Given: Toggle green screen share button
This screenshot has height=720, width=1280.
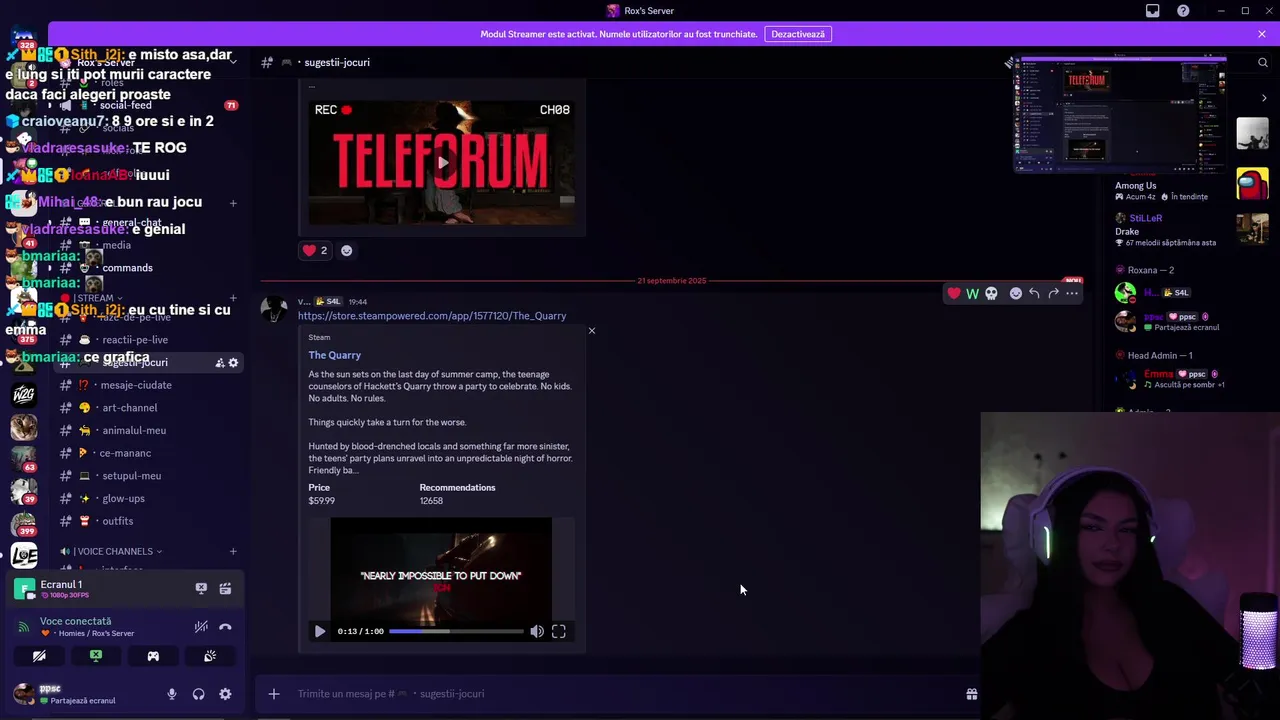Looking at the screenshot, I should [96, 656].
